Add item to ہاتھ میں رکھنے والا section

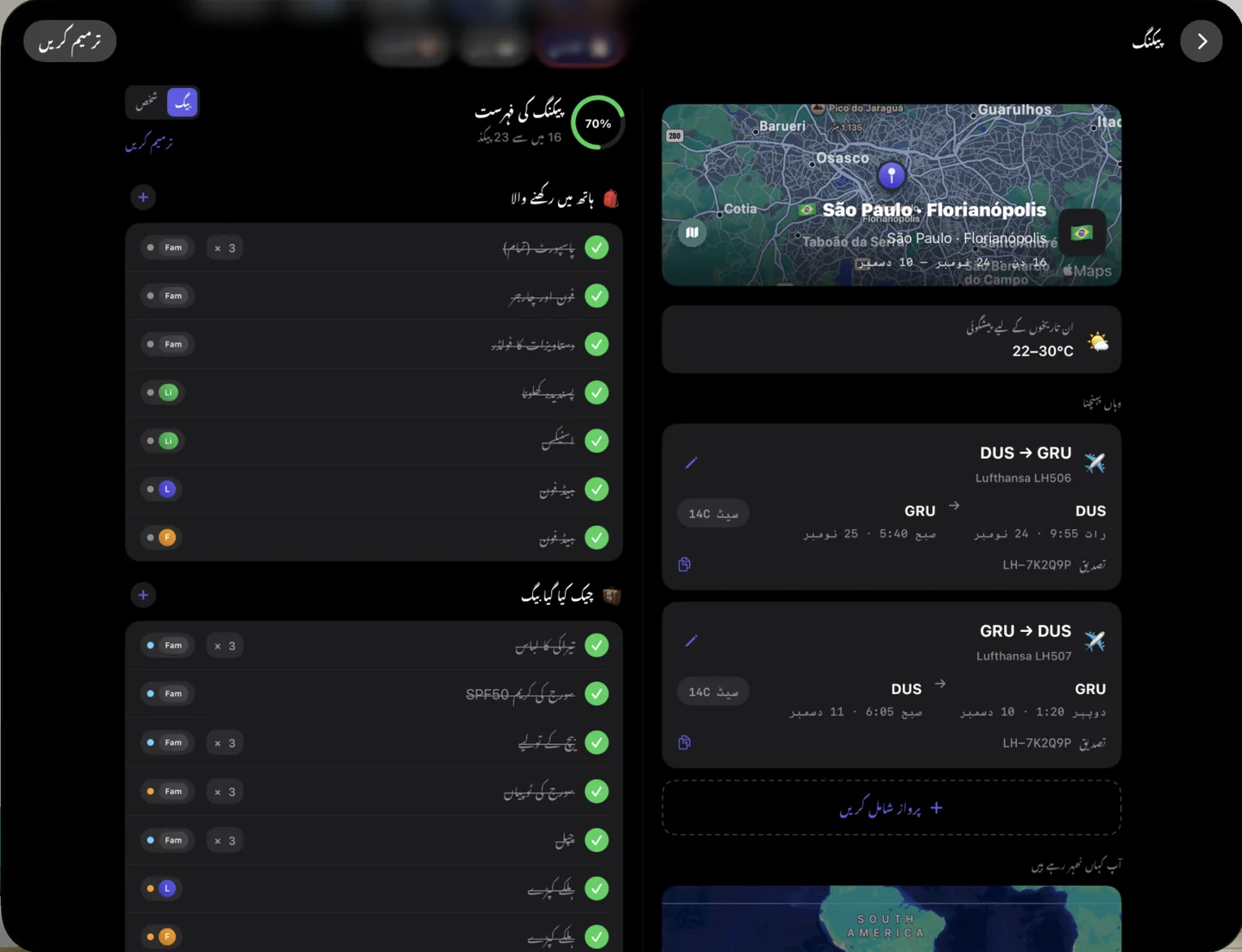pyautogui.click(x=143, y=197)
